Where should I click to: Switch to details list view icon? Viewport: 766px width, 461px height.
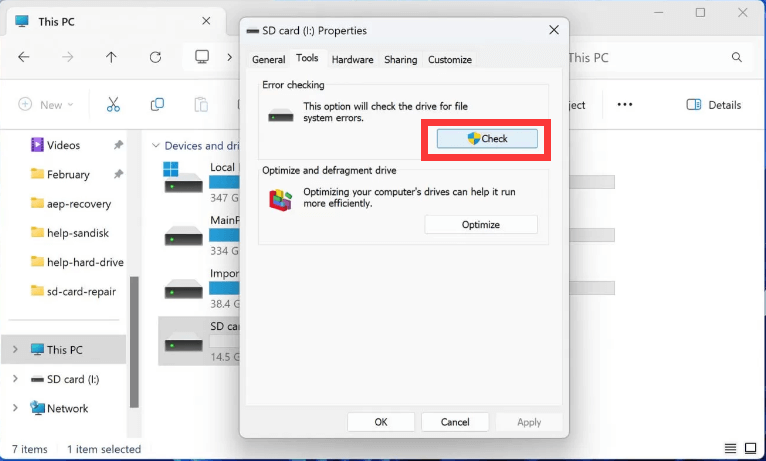(730, 448)
